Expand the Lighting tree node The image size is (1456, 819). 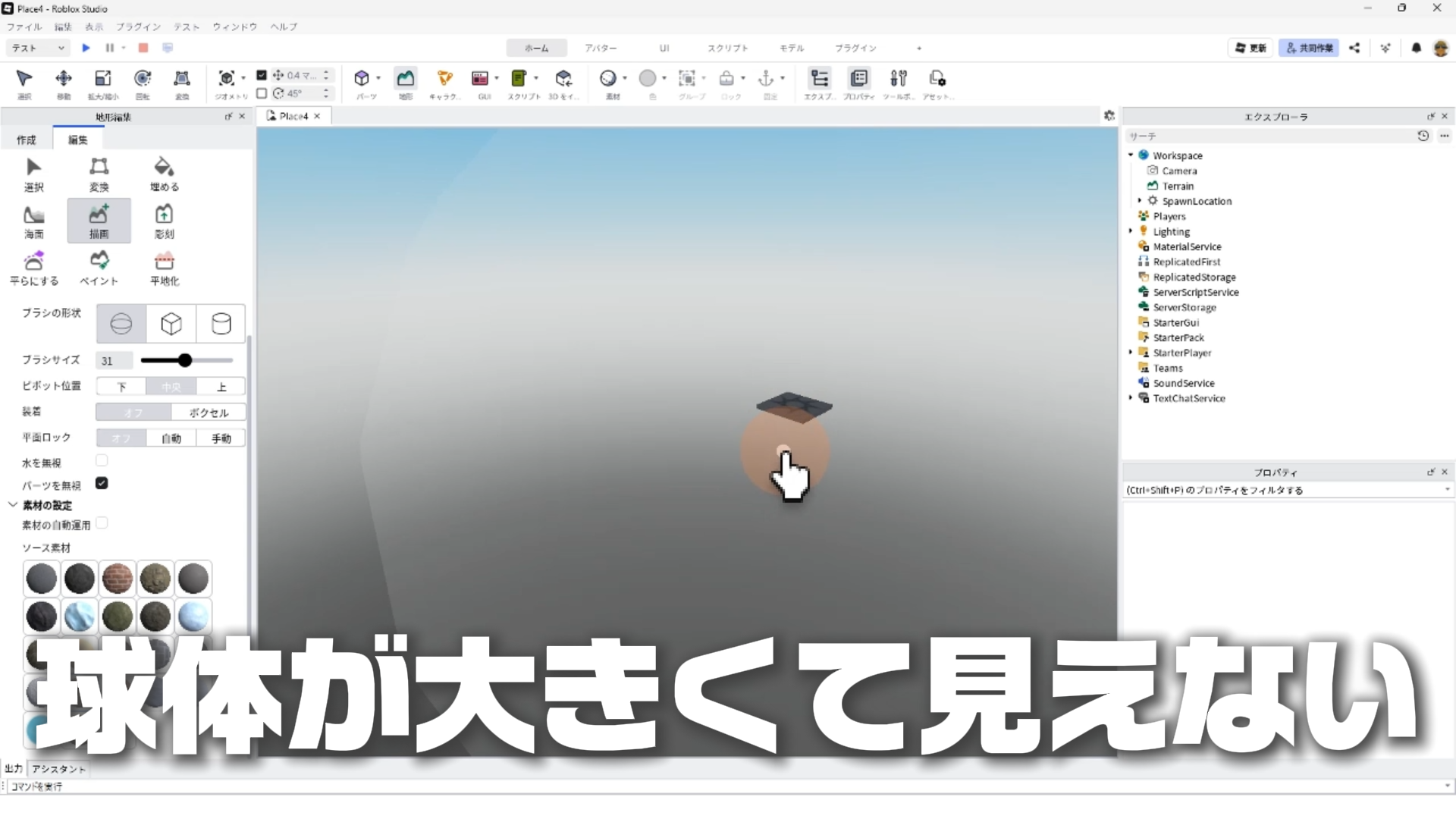pyautogui.click(x=1131, y=231)
